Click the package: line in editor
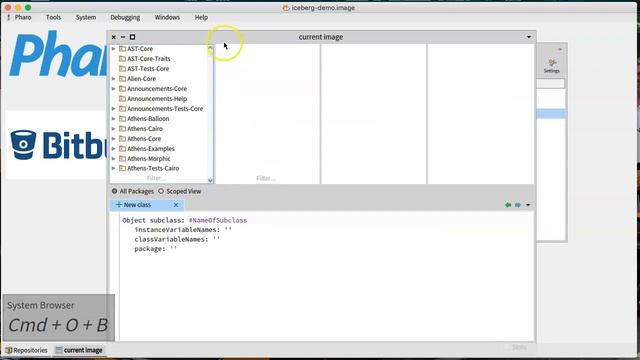The width and height of the screenshot is (640, 360). [x=156, y=249]
